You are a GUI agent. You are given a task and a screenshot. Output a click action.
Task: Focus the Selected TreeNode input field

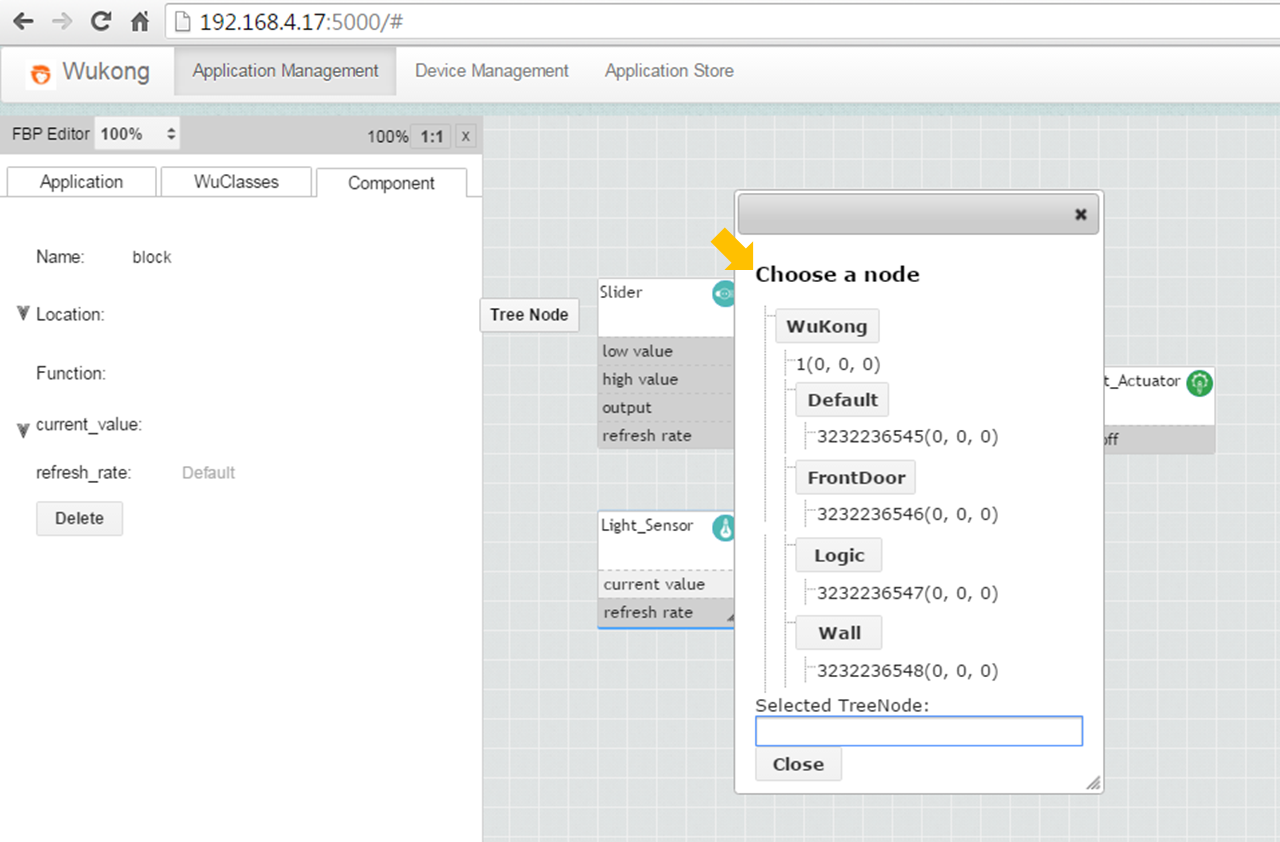coord(919,731)
